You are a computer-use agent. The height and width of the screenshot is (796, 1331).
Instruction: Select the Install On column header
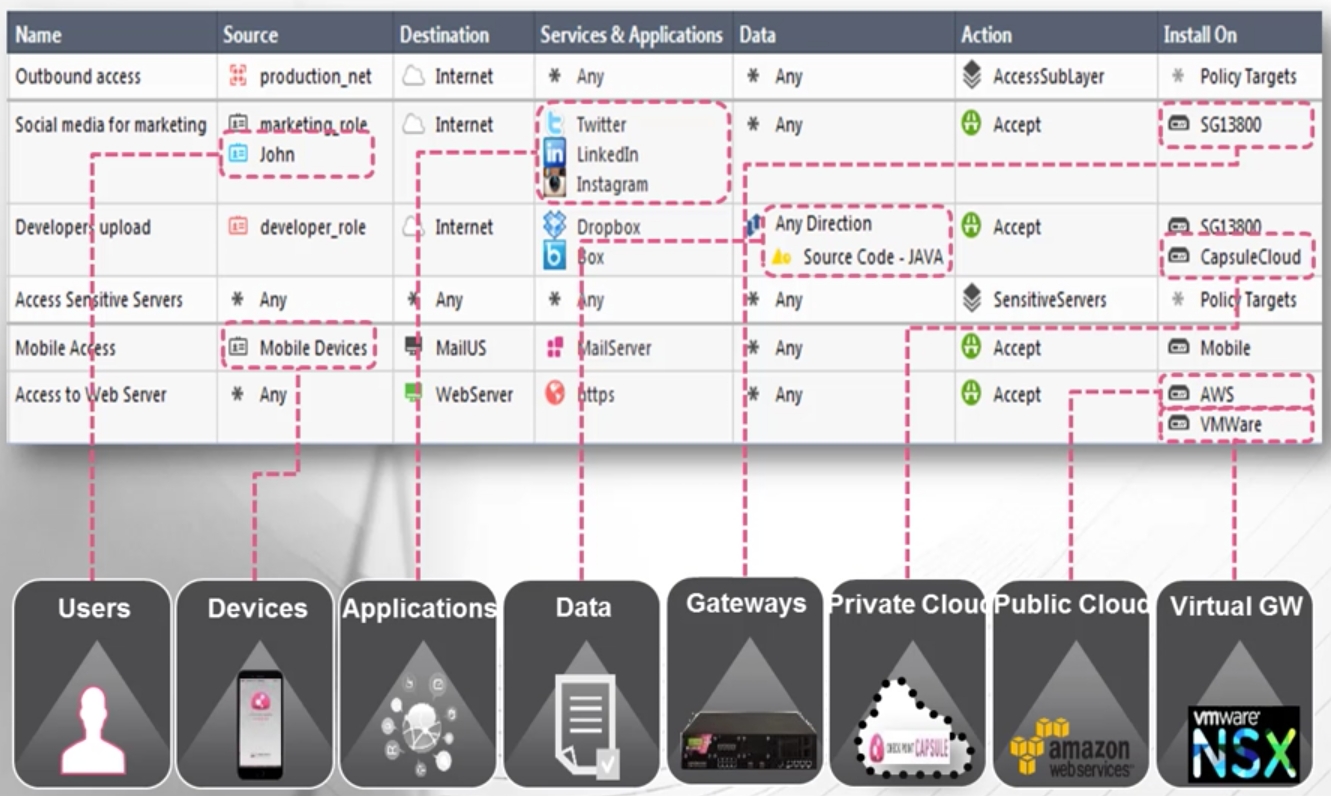click(1200, 35)
